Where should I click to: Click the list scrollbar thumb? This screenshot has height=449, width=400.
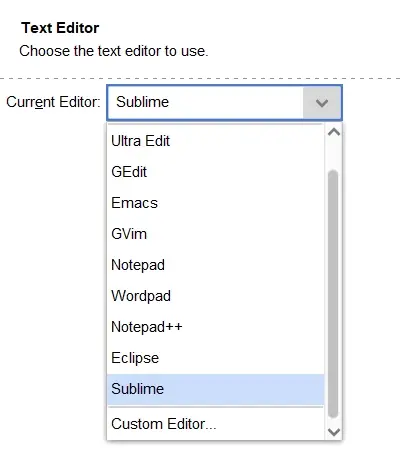tap(333, 294)
